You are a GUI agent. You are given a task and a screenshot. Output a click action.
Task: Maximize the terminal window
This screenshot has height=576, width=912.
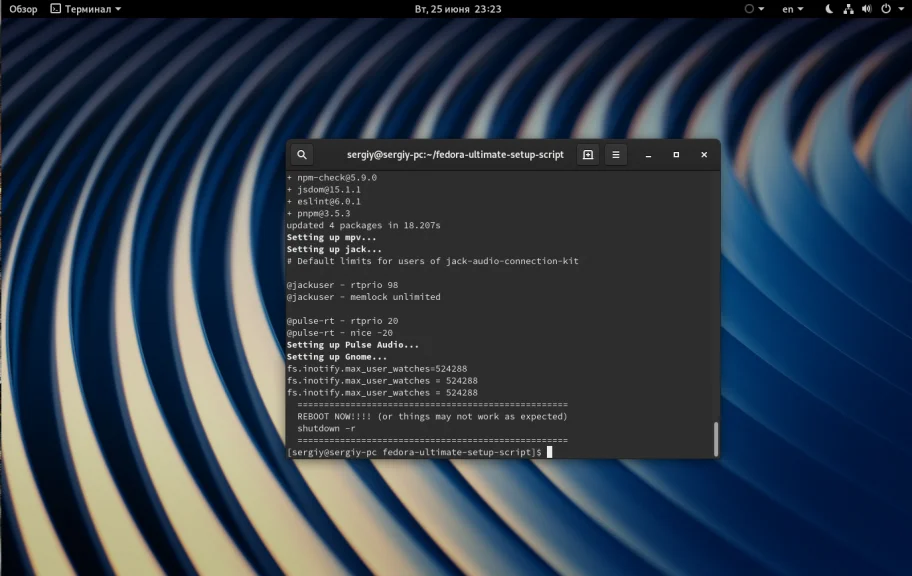[x=676, y=155]
